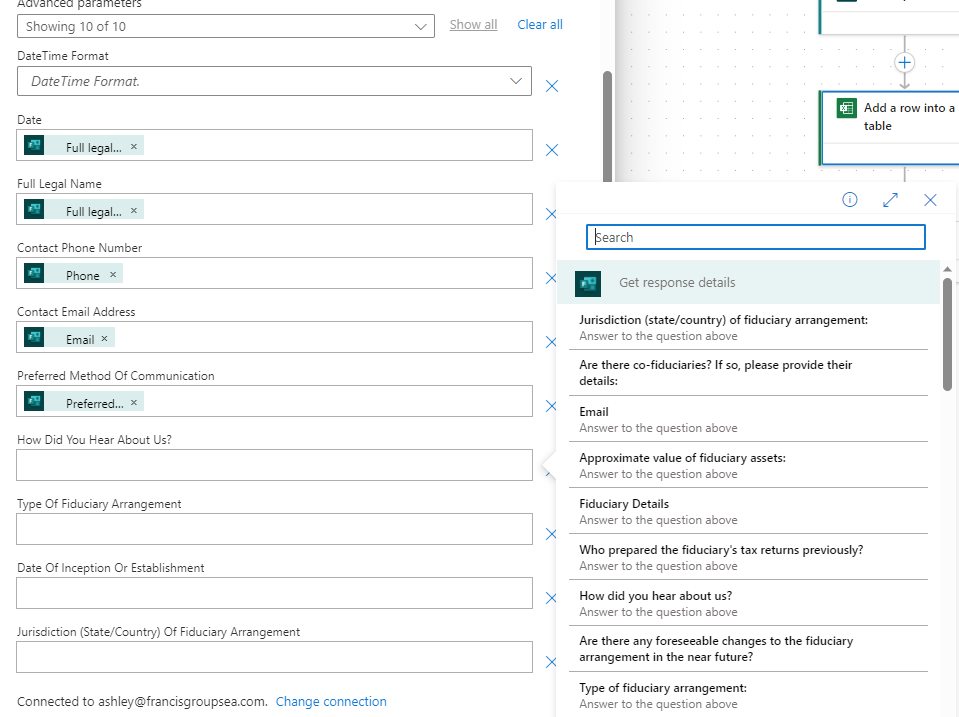This screenshot has width=959, height=717.
Task: Click the dynamic content list scrollbar thumb
Action: tap(947, 334)
